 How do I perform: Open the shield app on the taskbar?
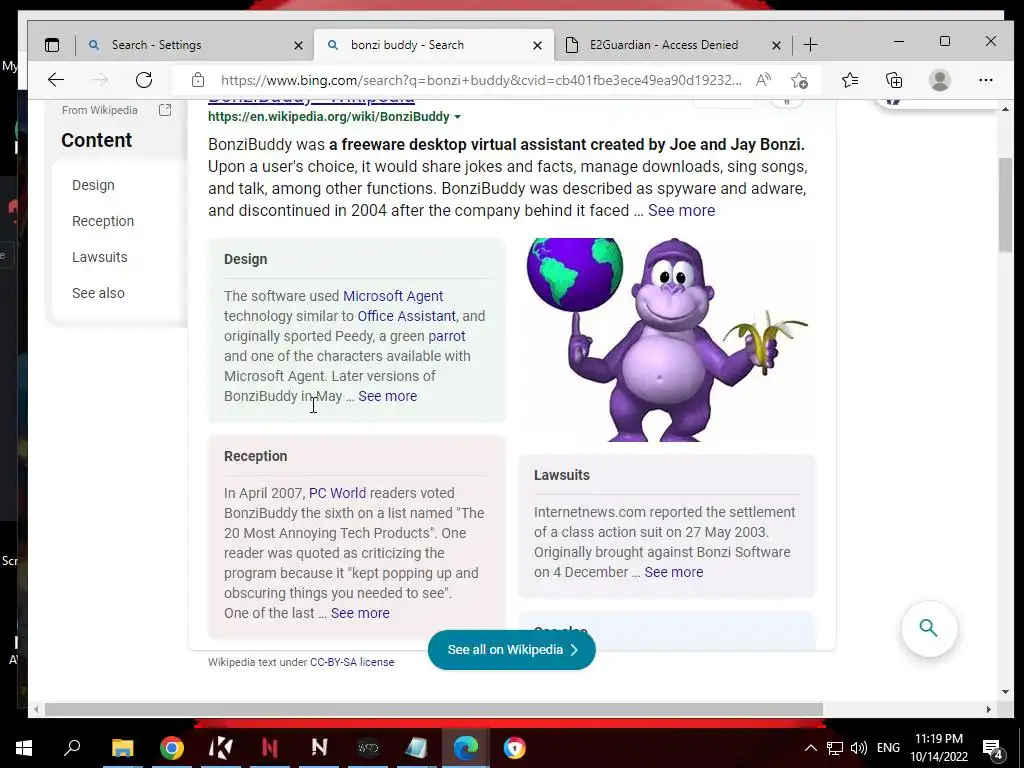pos(515,748)
